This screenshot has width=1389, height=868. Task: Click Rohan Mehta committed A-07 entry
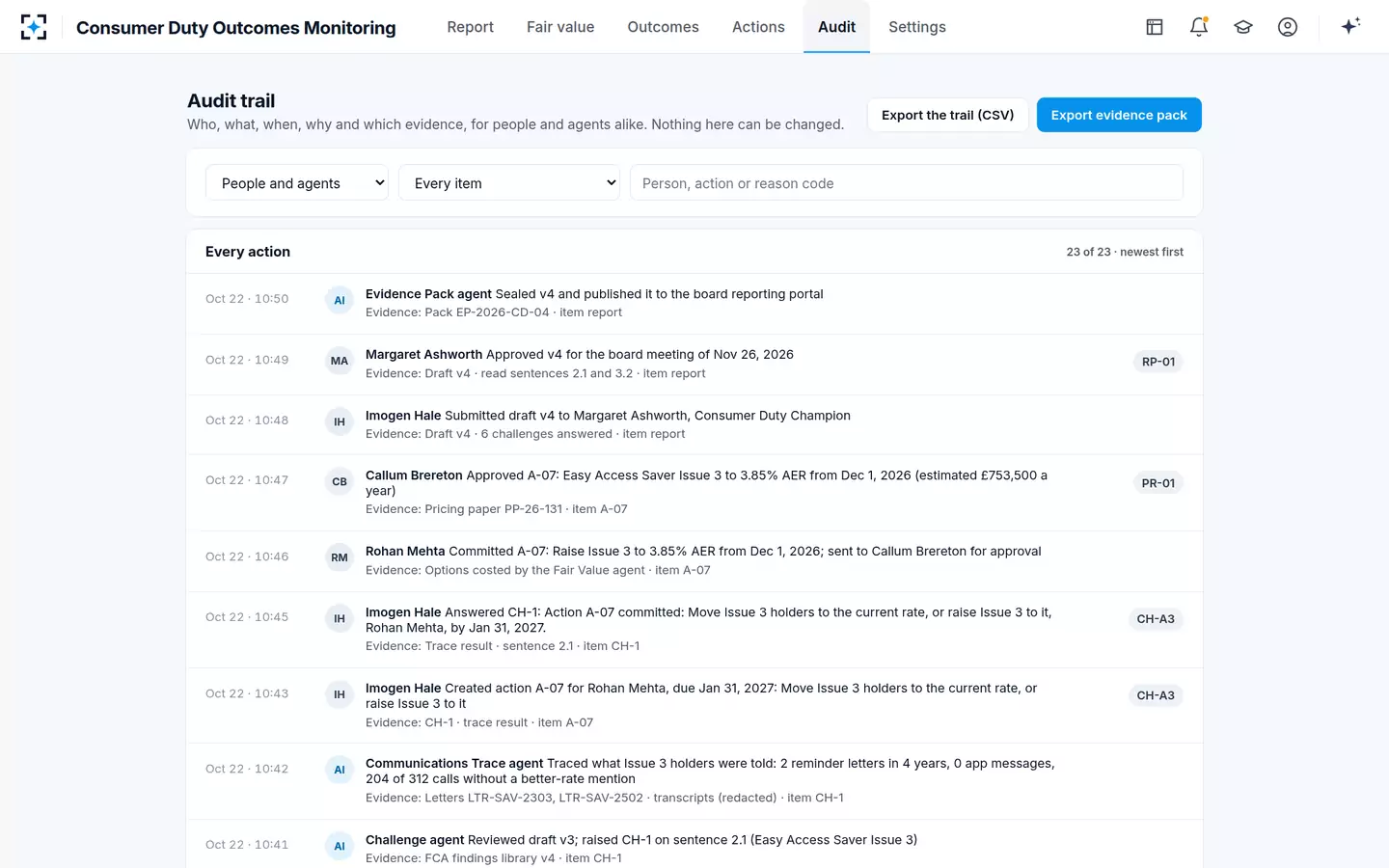[x=694, y=561]
